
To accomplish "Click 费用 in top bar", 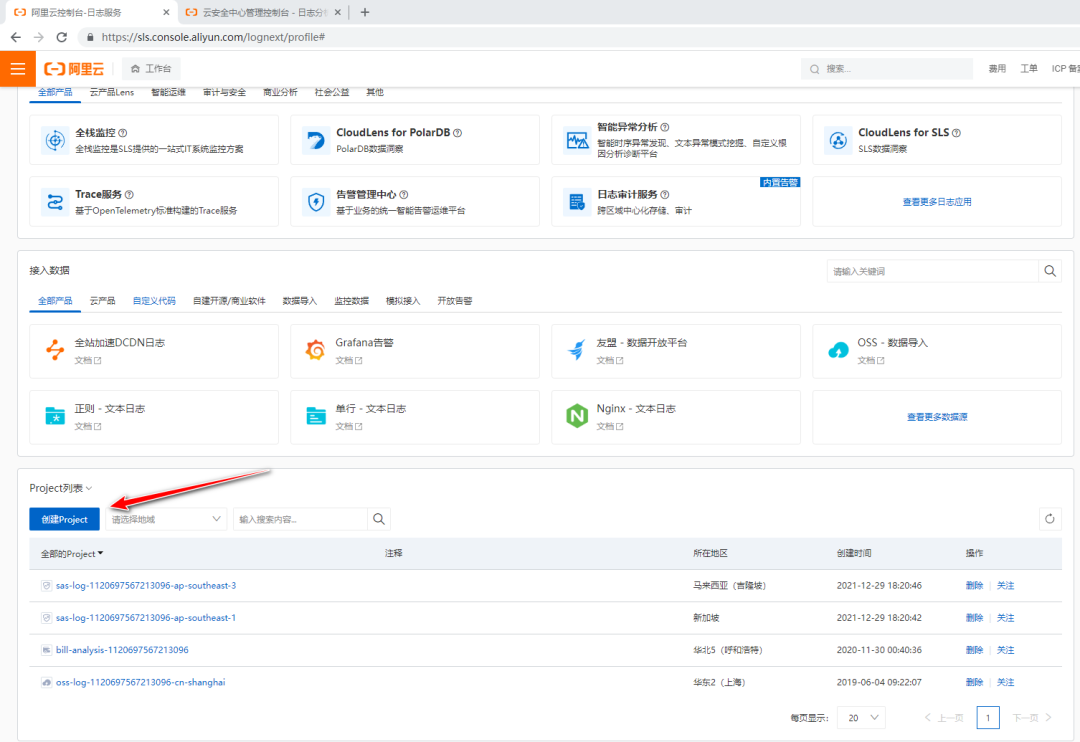I will (997, 68).
